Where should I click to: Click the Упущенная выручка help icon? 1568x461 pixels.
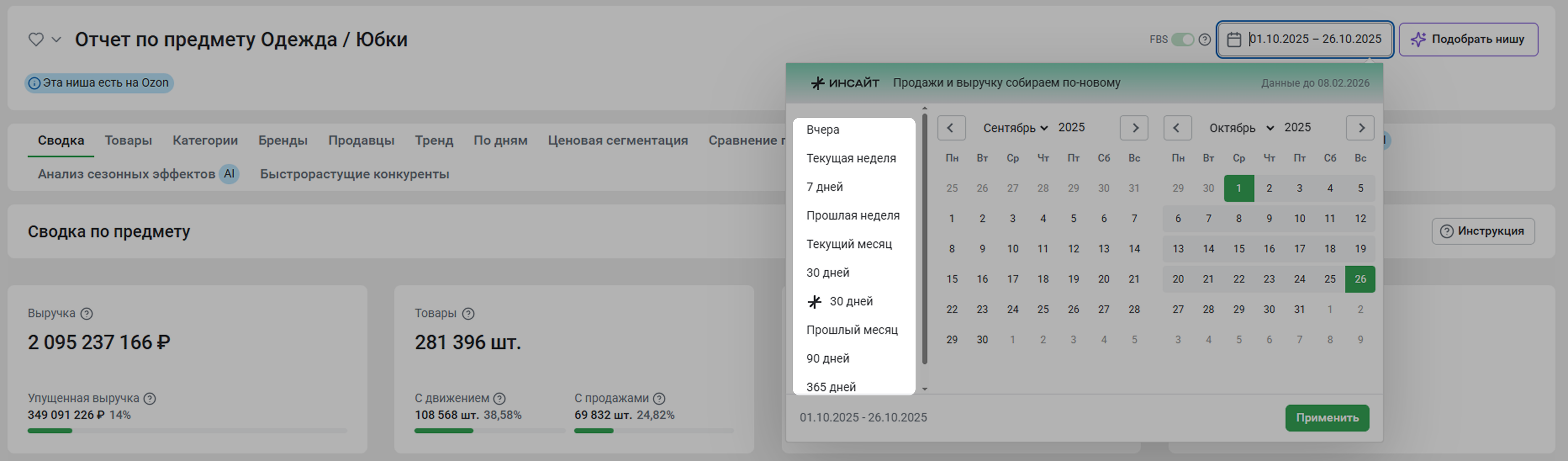[150, 398]
